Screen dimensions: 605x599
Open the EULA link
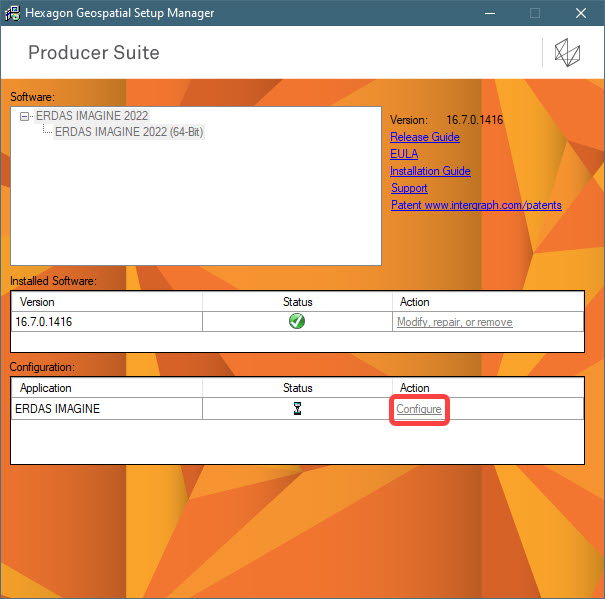[404, 154]
